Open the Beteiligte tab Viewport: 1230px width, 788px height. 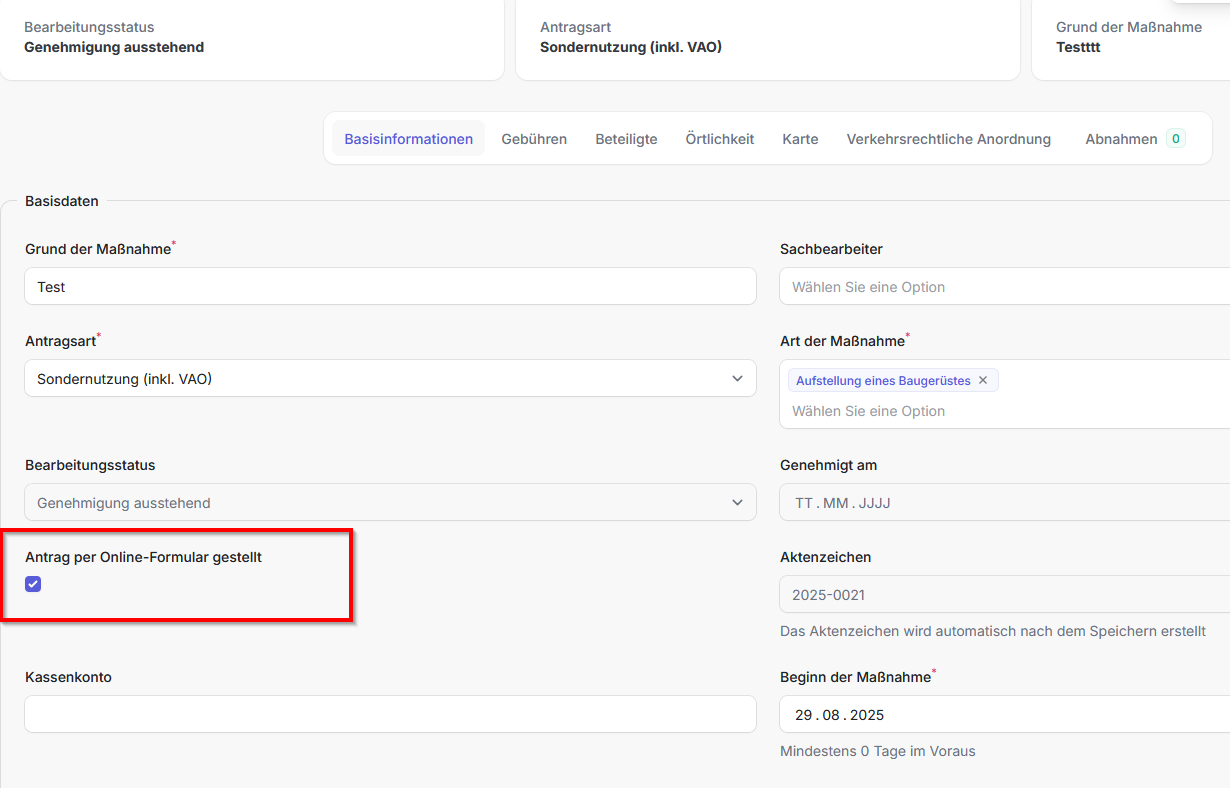626,139
